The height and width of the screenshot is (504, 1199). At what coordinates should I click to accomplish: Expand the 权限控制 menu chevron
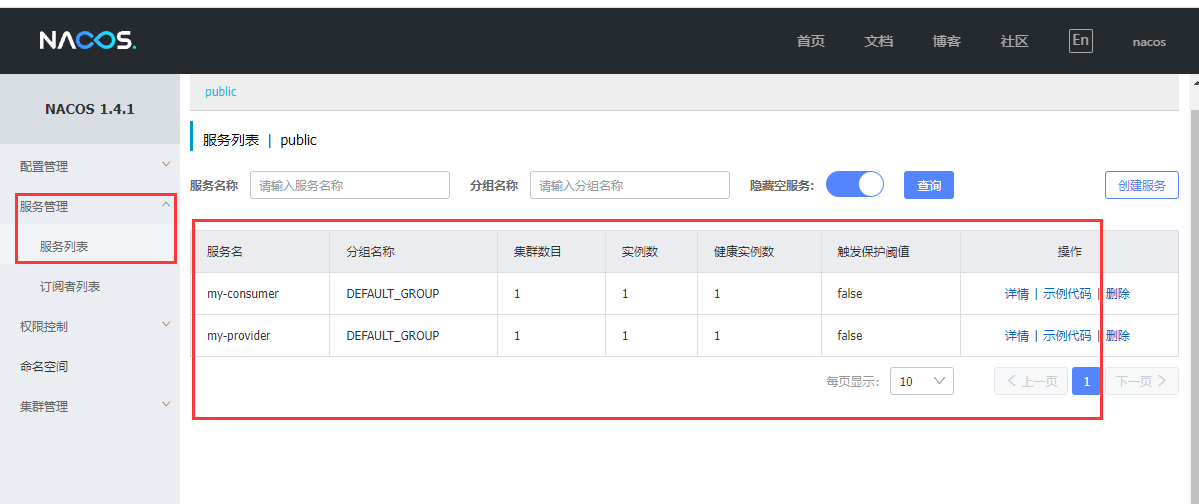[166, 324]
